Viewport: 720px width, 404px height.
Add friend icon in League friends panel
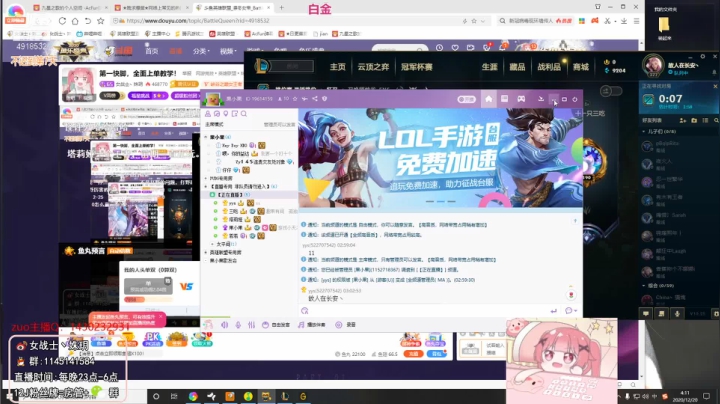(x=683, y=120)
